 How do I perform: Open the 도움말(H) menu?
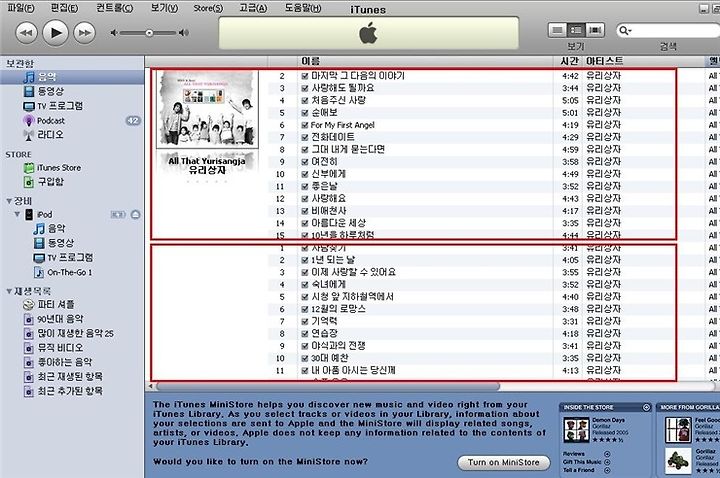(x=303, y=8)
